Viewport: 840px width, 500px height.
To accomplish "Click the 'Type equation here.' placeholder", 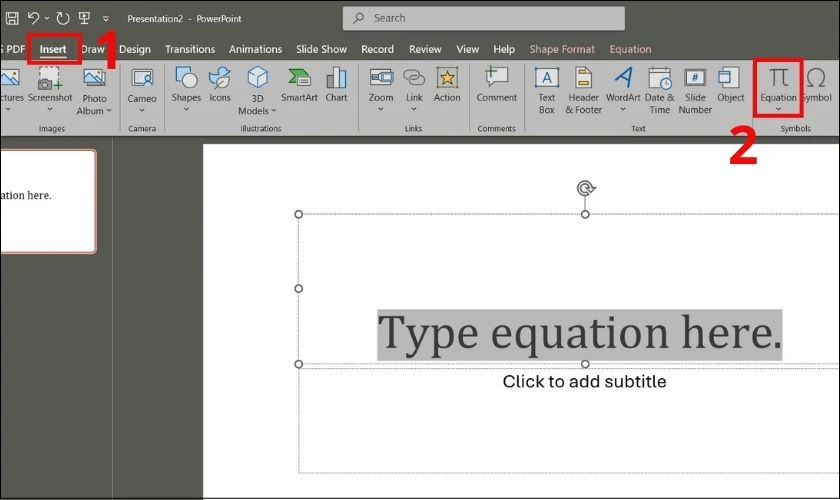I will tap(580, 335).
